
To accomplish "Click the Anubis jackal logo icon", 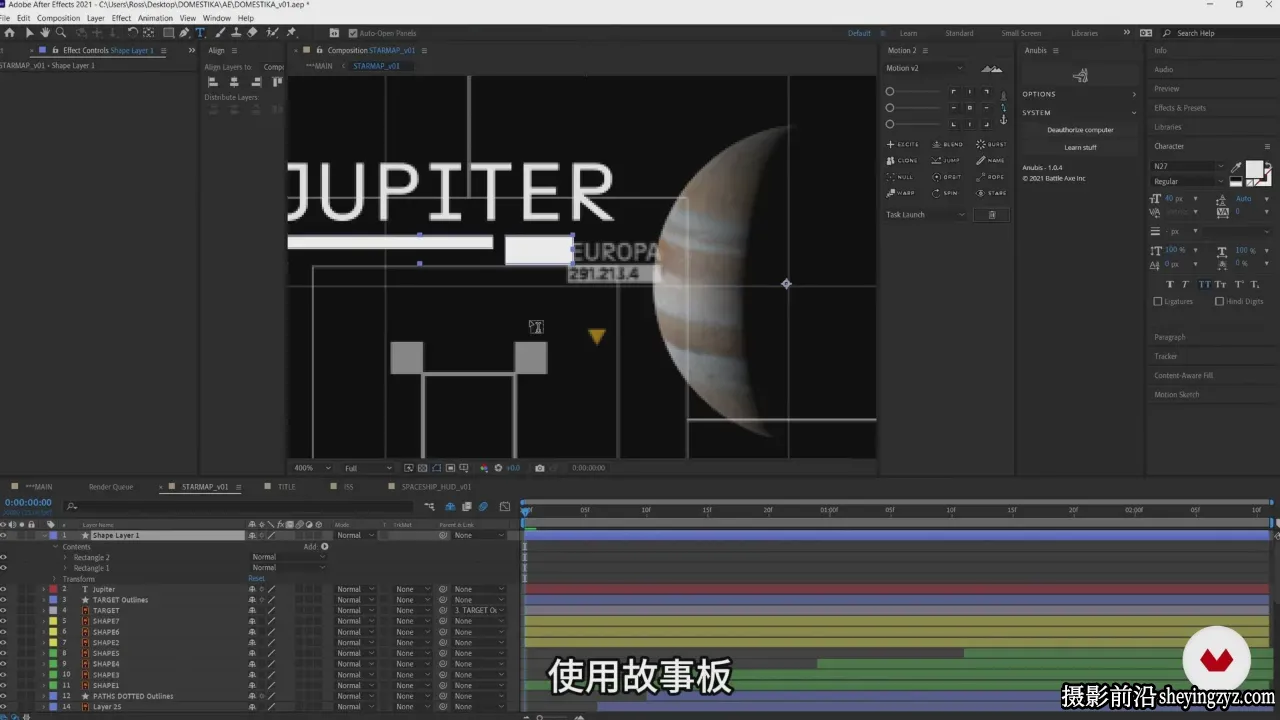I will point(1080,75).
